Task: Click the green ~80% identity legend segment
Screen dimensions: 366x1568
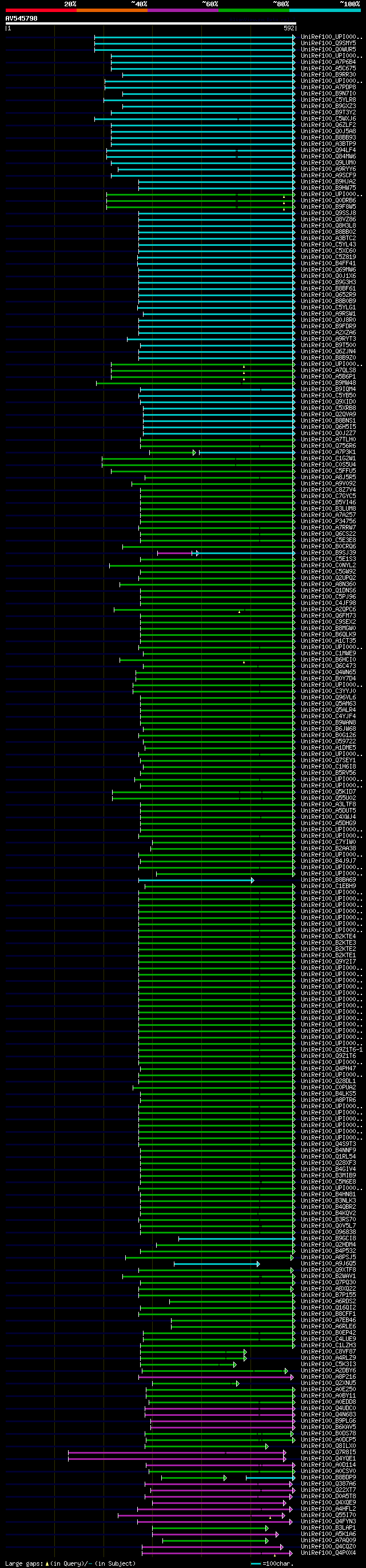Action: coord(254,10)
